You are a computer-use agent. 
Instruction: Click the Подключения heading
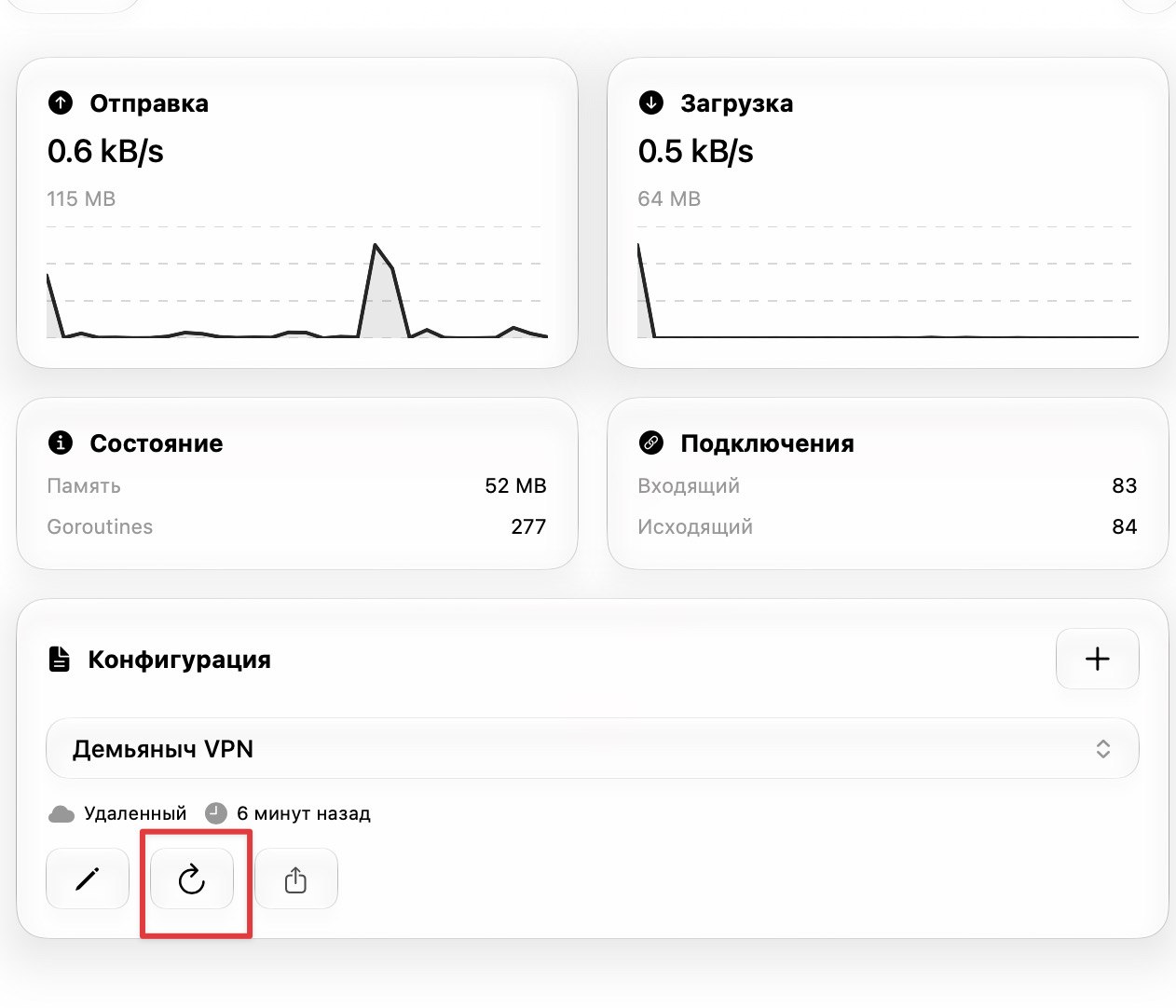click(768, 443)
